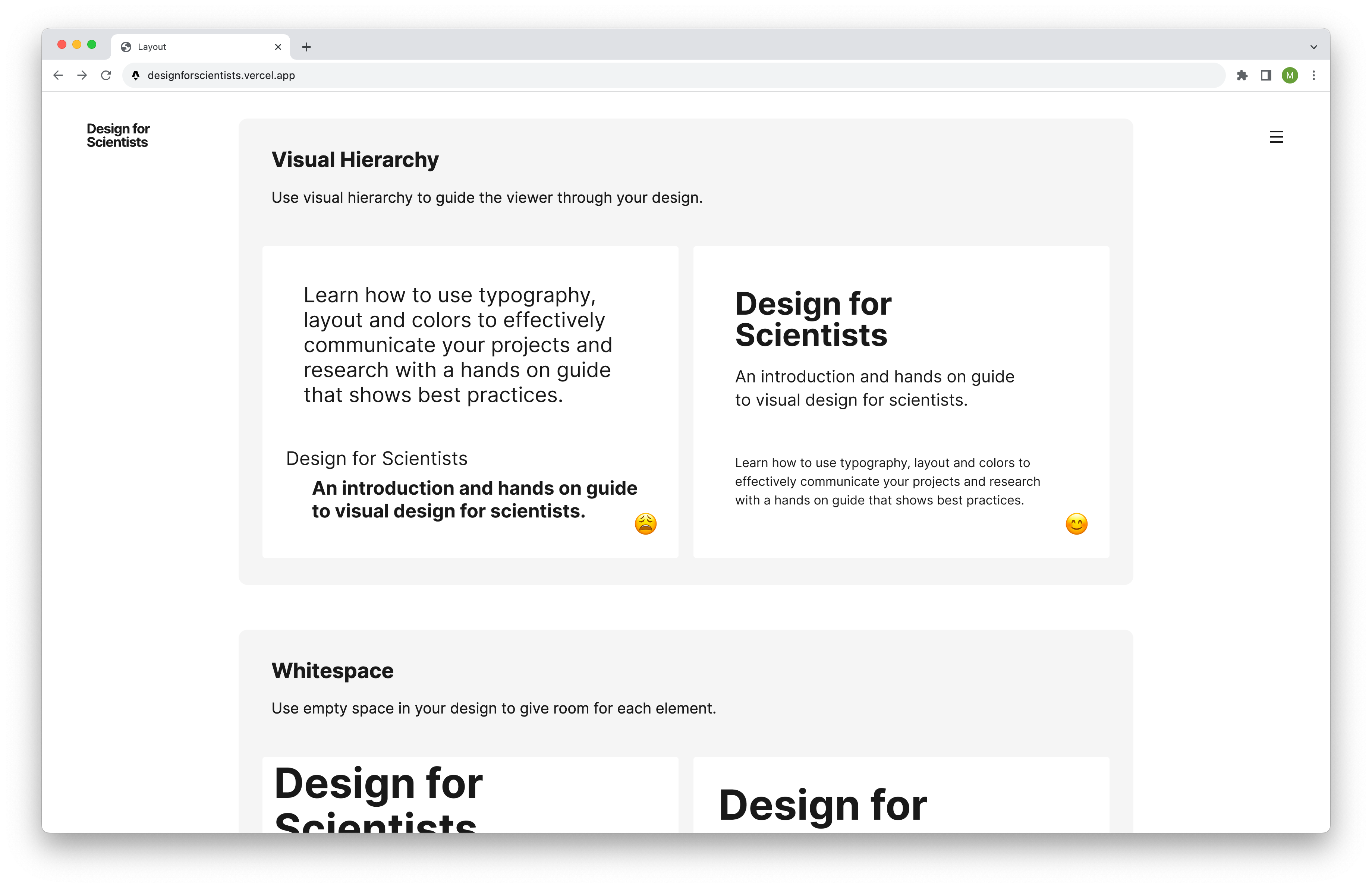
Task: Click the browser forward arrow
Action: tap(82, 75)
